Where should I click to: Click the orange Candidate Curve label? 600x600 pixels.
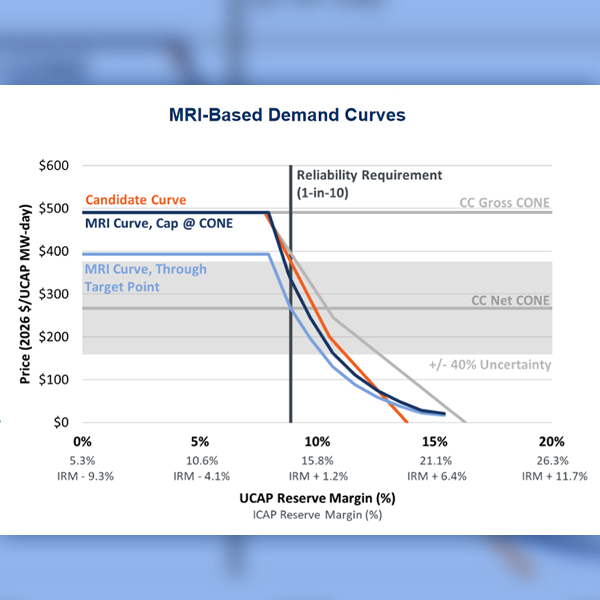tap(138, 200)
